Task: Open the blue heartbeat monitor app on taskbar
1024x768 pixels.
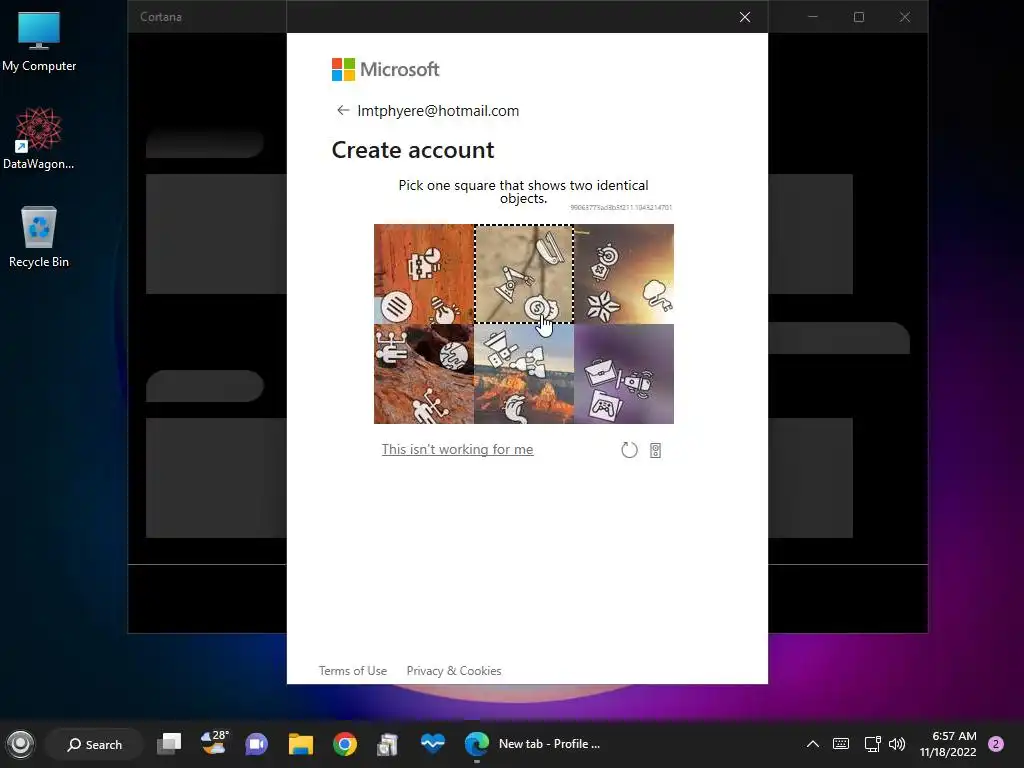Action: pyautogui.click(x=432, y=744)
